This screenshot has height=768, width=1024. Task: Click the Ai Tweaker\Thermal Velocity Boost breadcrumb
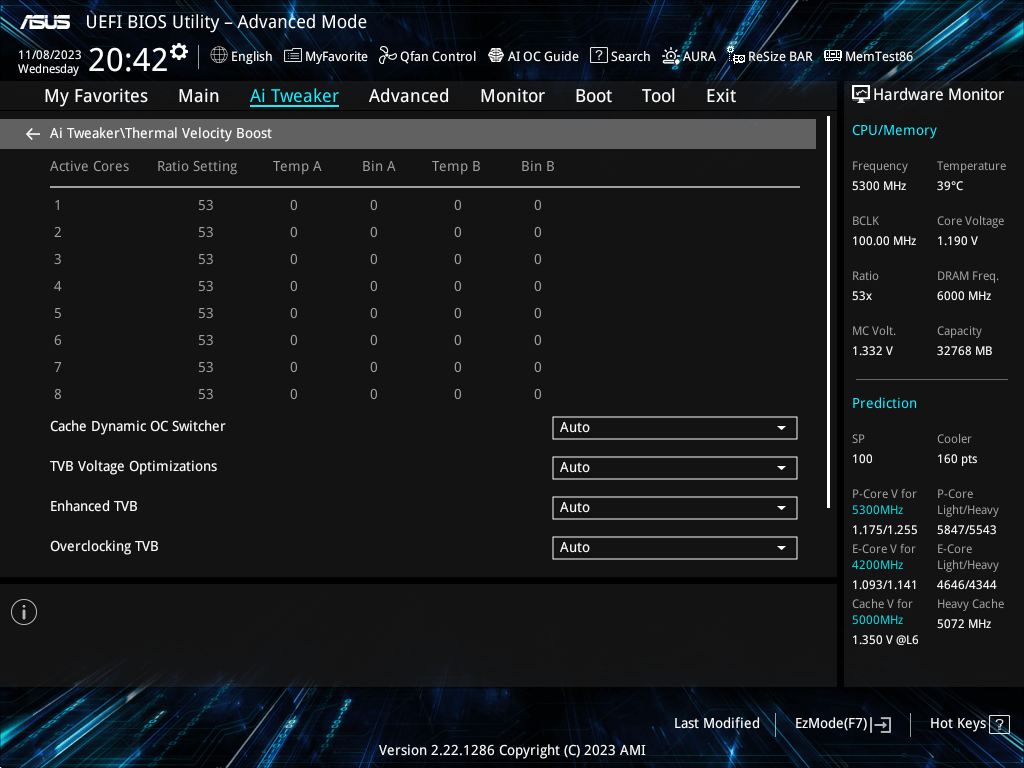pyautogui.click(x=161, y=133)
